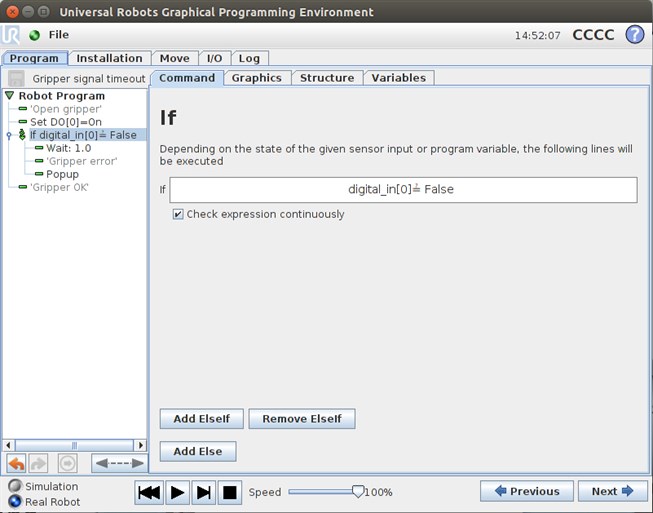The width and height of the screenshot is (653, 513).
Task: Open the File menu
Action: (x=59, y=35)
